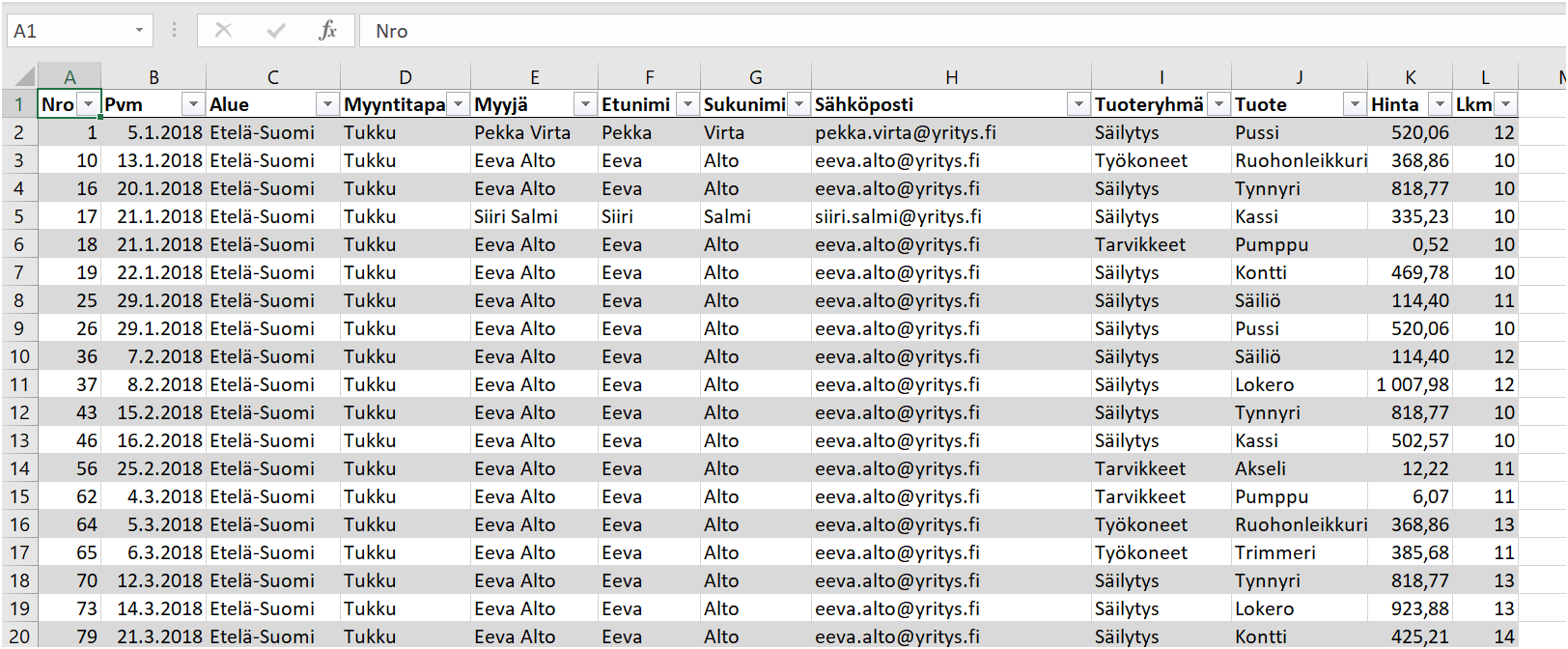The width and height of the screenshot is (1568, 649).
Task: Select column H header
Action: click(952, 77)
